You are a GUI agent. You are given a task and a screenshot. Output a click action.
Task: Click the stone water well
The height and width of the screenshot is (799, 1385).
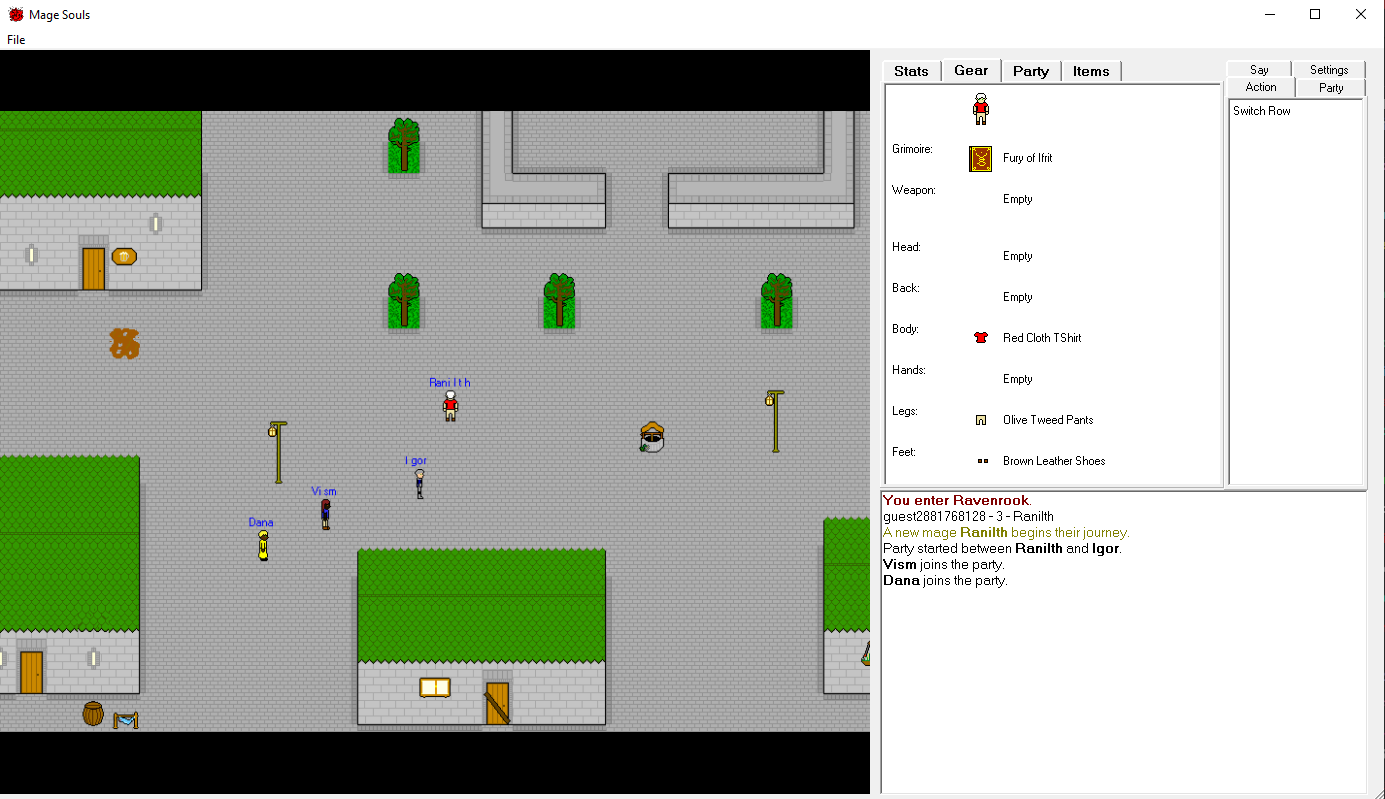tap(652, 437)
